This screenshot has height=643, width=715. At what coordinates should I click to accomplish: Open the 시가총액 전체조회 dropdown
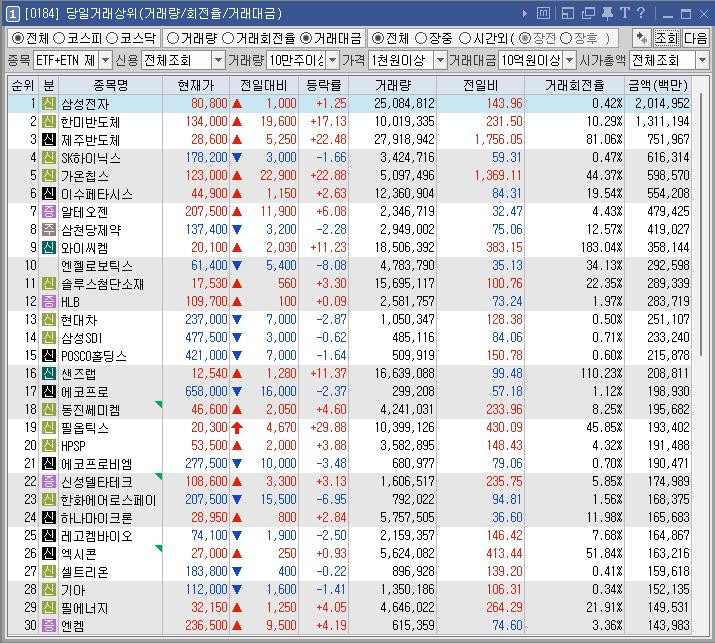click(702, 60)
